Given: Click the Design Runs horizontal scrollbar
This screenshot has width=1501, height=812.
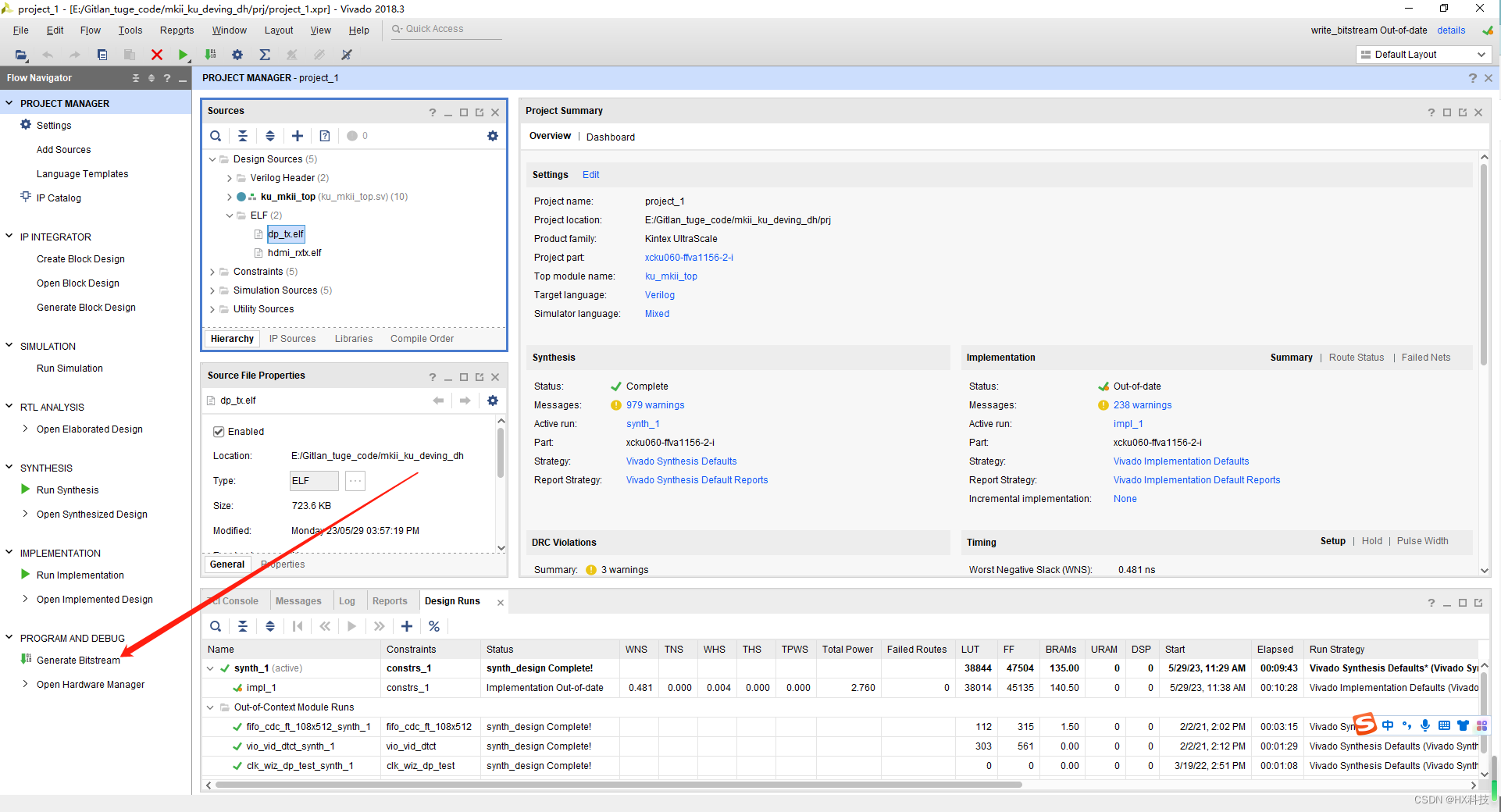Looking at the screenshot, I should click(619, 785).
